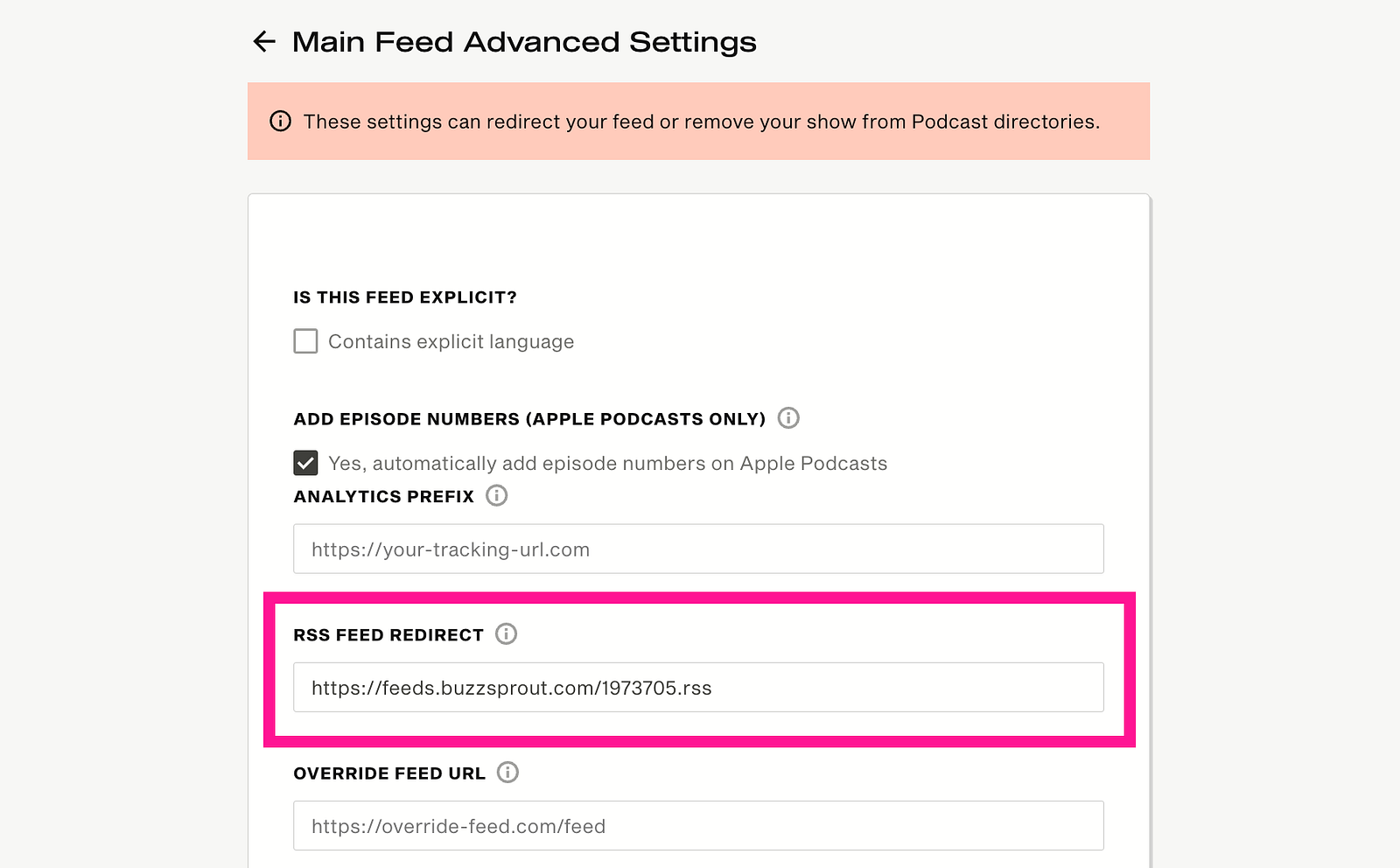The width and height of the screenshot is (1400, 868).
Task: Click the info icon beside RSS Feed Redirect
Action: click(x=507, y=633)
